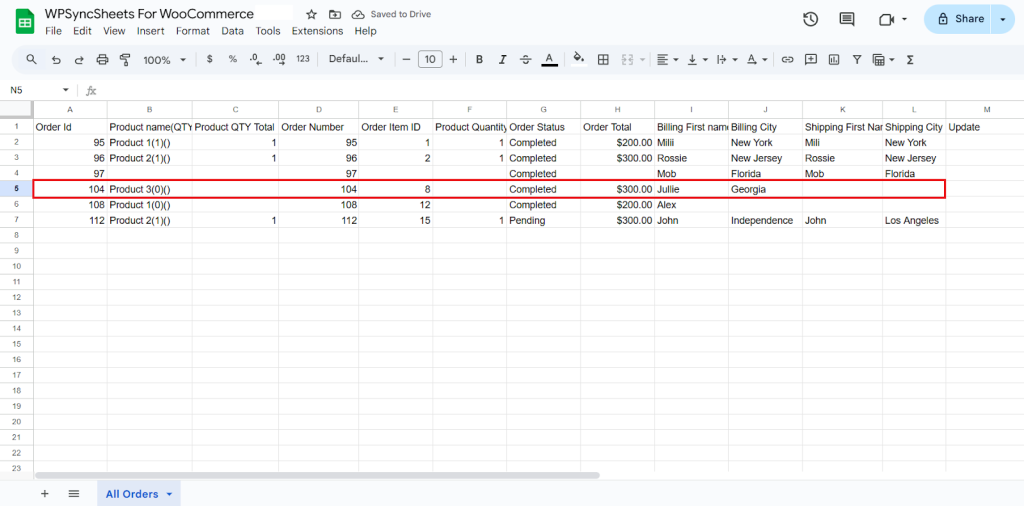Insert a chart

pyautogui.click(x=834, y=59)
